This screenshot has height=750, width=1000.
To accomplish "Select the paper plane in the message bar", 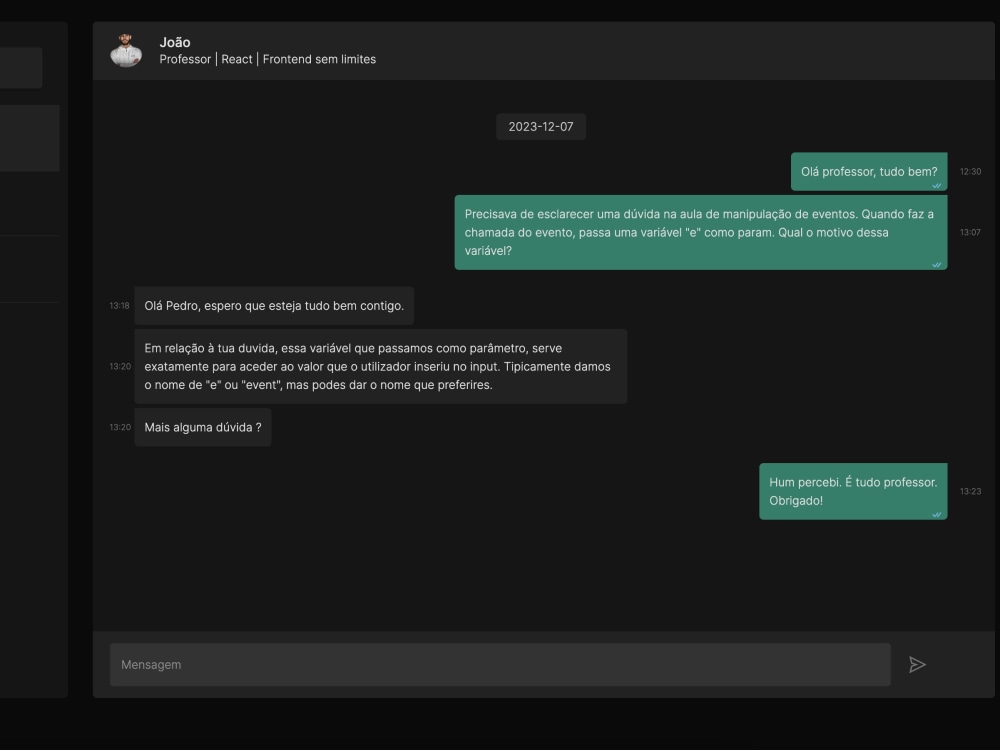I will point(918,663).
